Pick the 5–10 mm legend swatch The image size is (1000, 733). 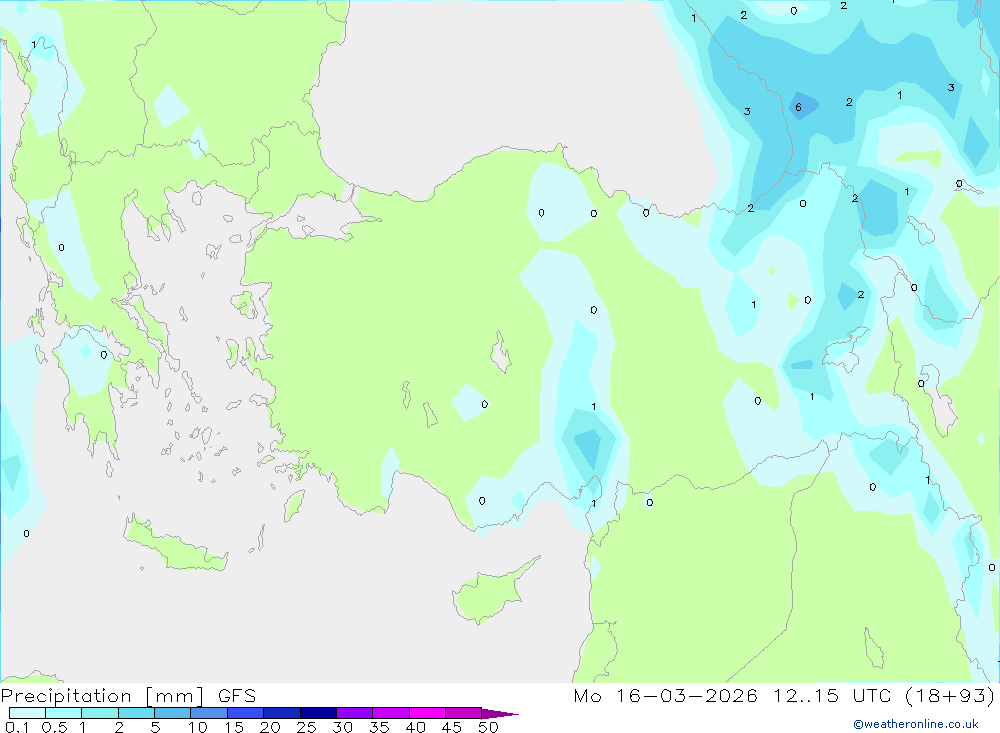(x=173, y=713)
